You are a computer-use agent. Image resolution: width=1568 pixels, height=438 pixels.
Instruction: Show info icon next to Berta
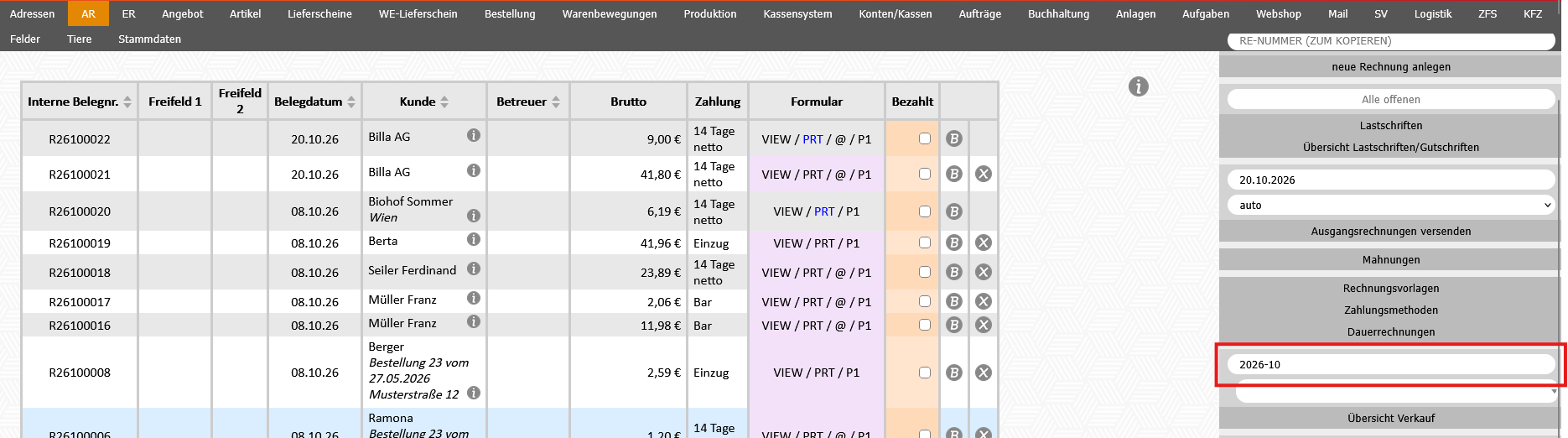(x=474, y=239)
